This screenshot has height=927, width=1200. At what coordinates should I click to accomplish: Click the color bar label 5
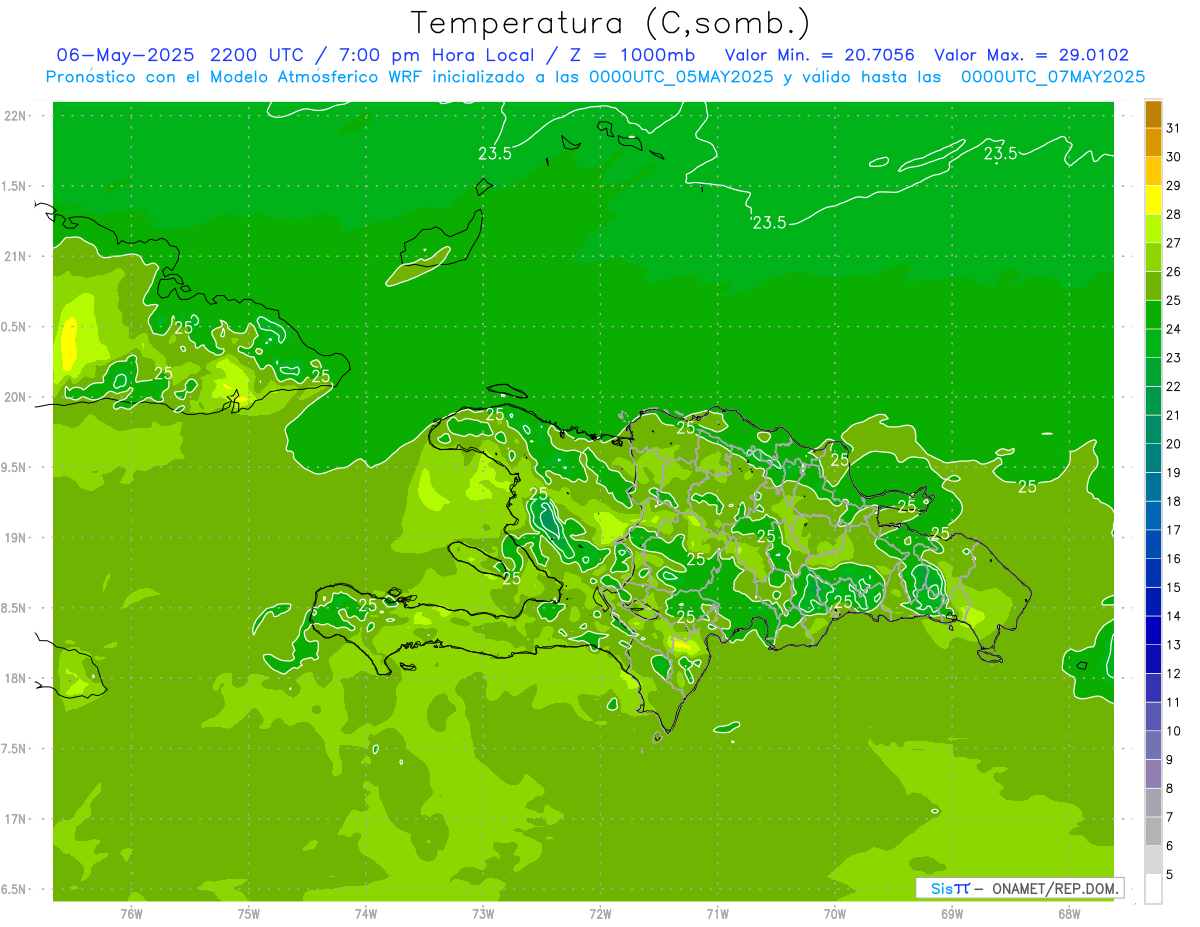[1170, 875]
